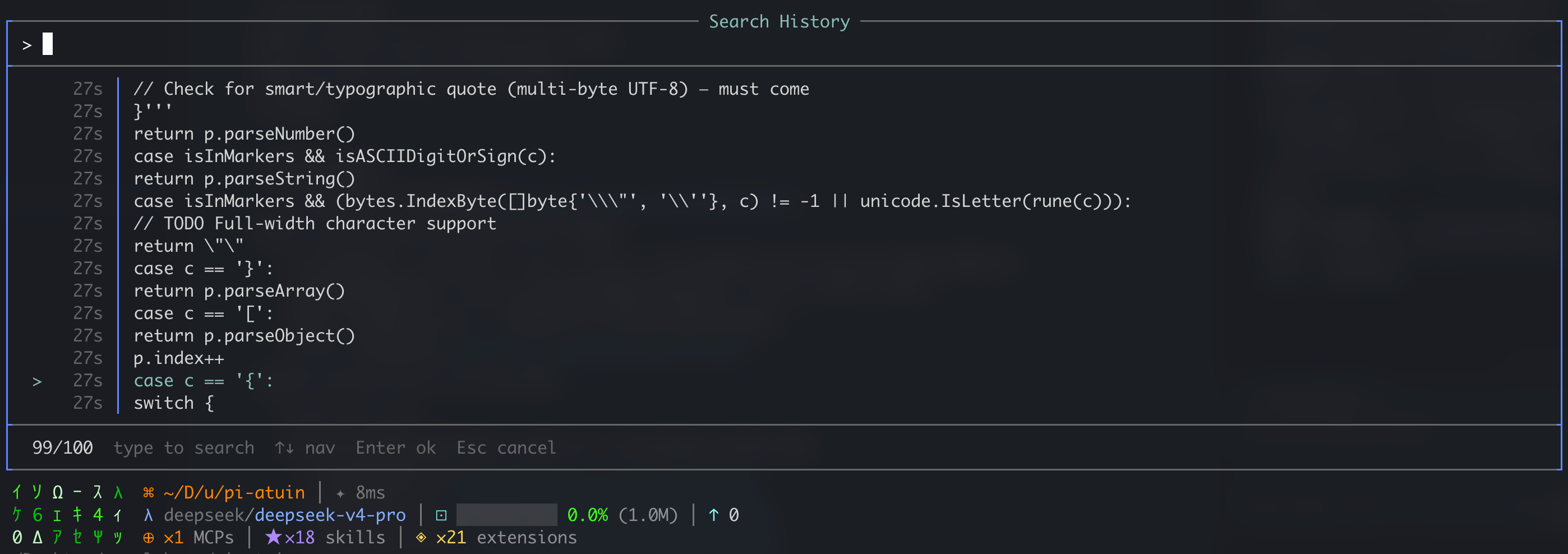Select the entry "}'''"
1568x554 pixels.
pos(153,112)
